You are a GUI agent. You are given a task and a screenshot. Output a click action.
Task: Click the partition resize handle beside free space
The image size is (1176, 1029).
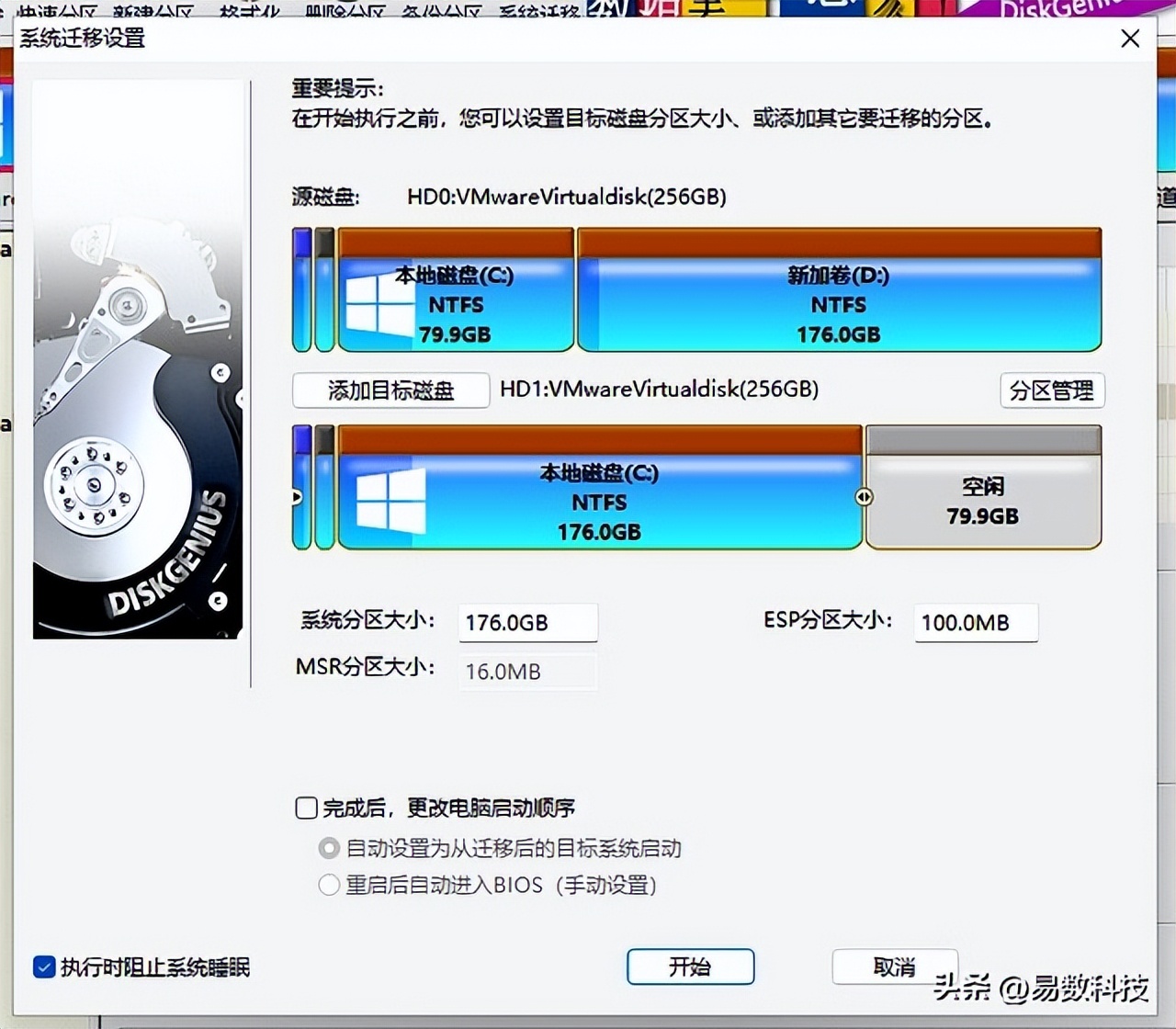864,497
